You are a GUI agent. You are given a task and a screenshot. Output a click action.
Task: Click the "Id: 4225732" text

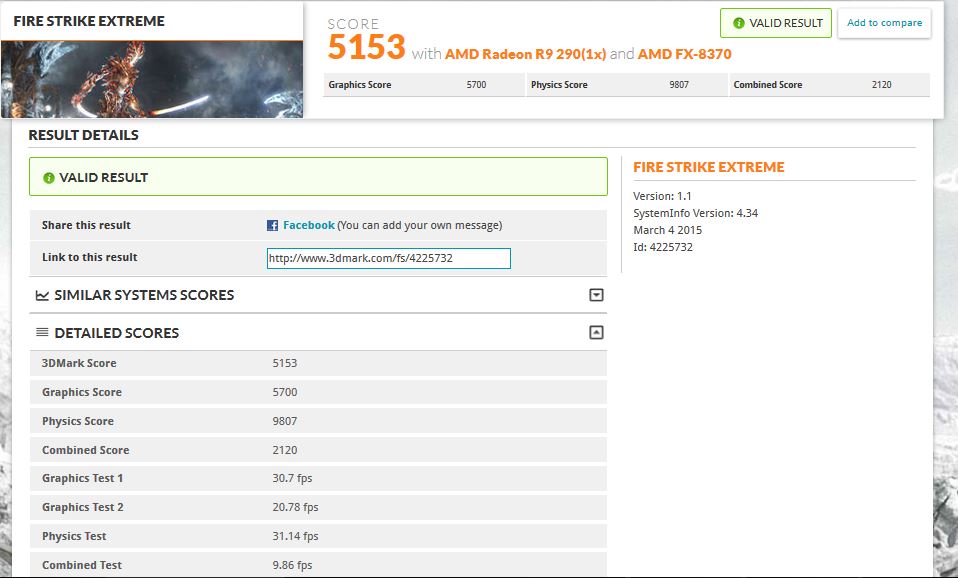(663, 247)
